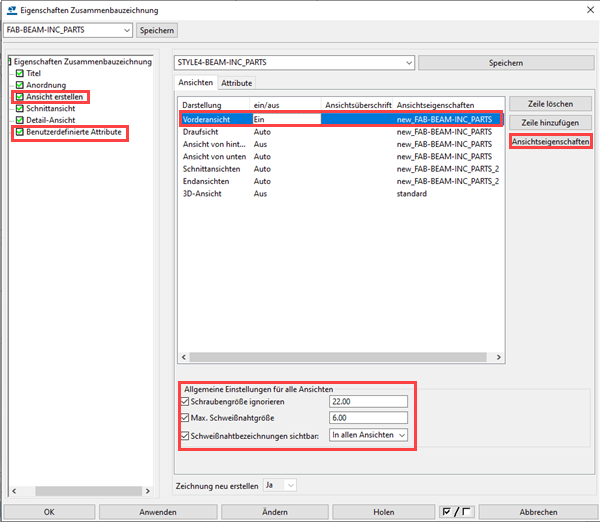Switch to the Attribute tab
The image size is (600, 522).
[x=236, y=83]
